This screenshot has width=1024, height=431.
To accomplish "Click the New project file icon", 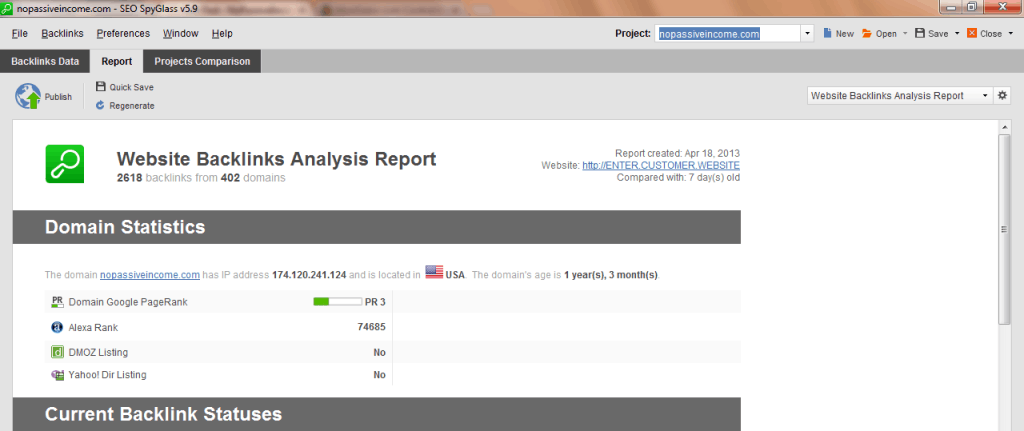I will point(827,33).
